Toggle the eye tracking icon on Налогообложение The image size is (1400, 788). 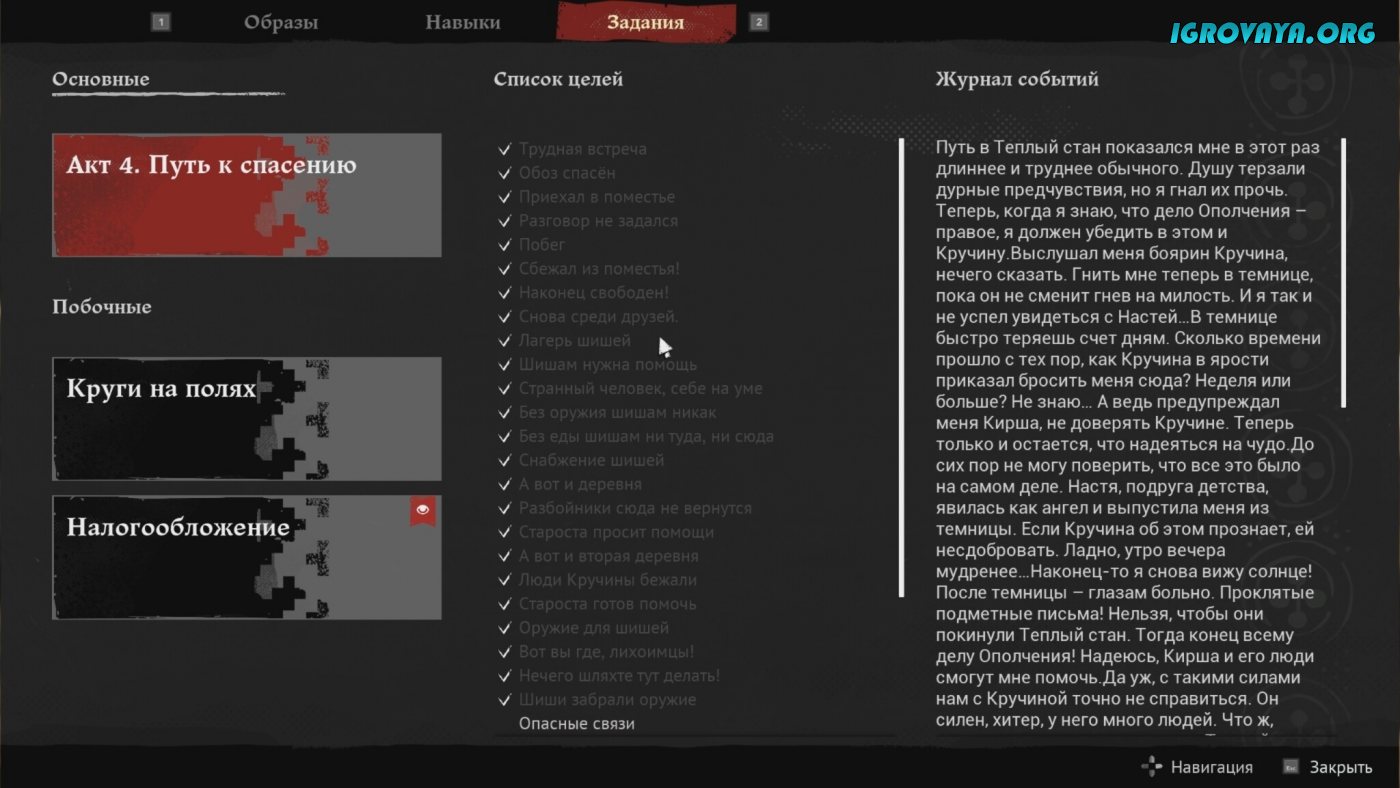click(423, 511)
